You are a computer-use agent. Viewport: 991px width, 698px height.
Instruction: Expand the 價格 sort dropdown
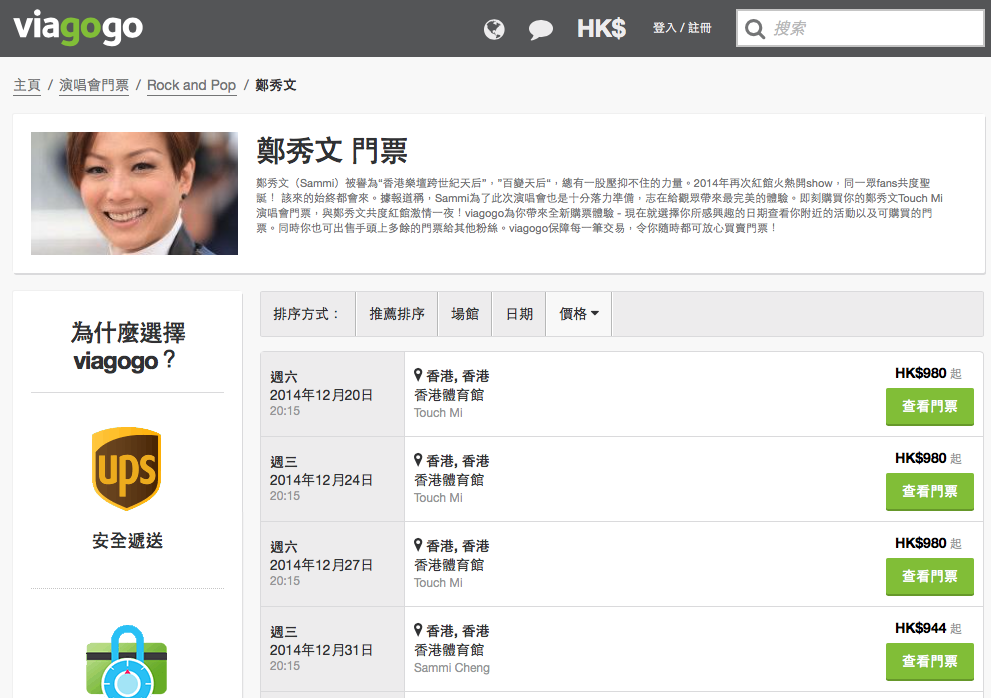pyautogui.click(x=579, y=314)
